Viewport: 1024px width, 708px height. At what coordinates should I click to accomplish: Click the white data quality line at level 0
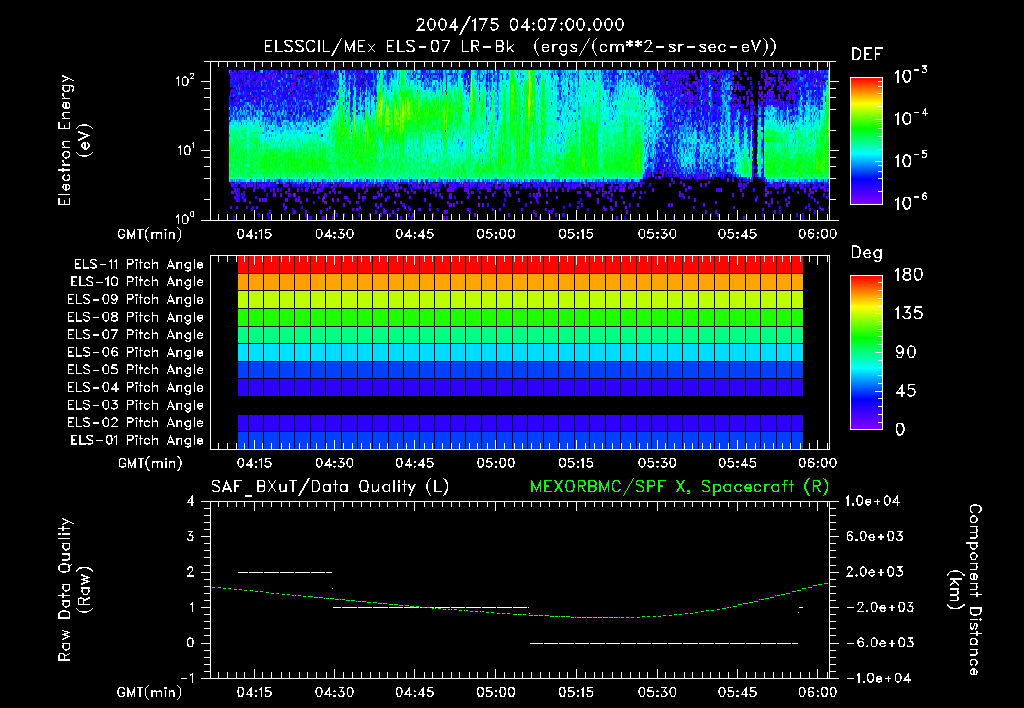click(x=664, y=643)
